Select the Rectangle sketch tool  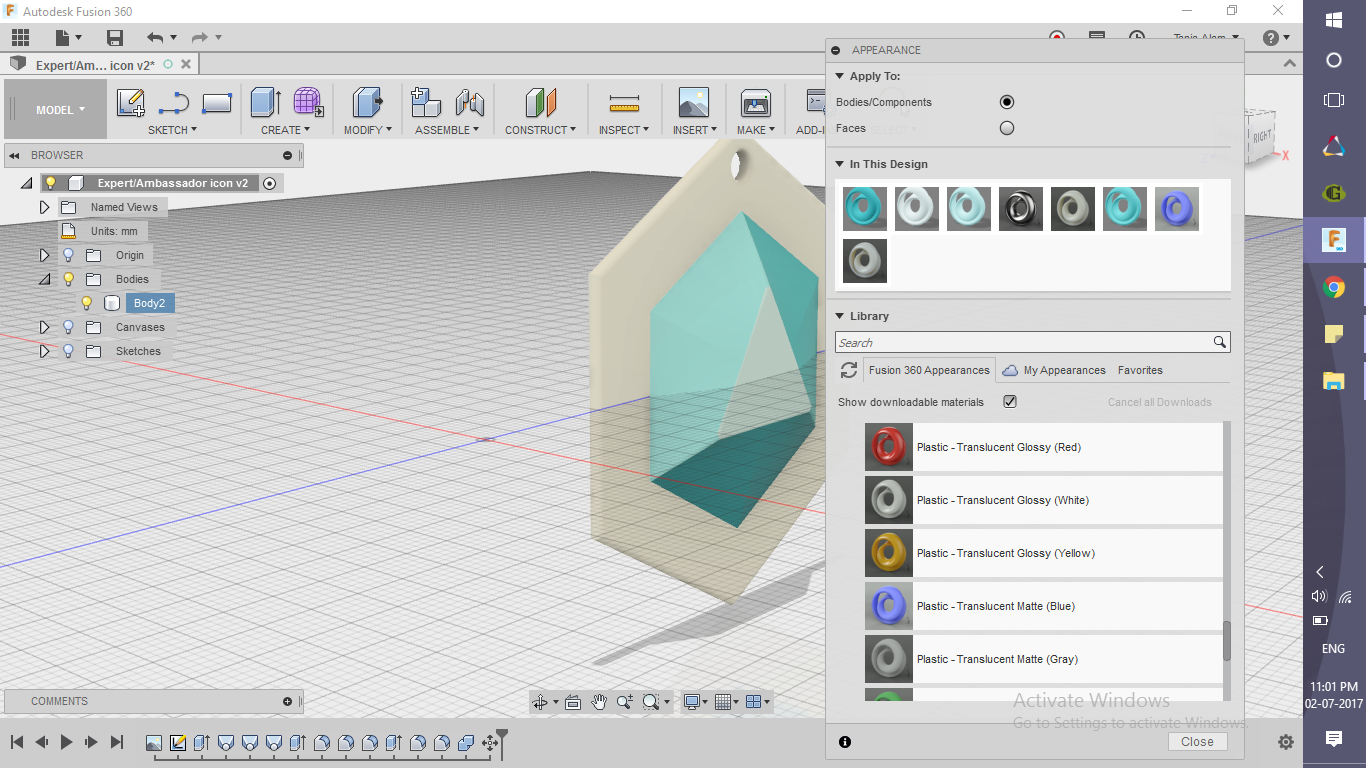click(217, 103)
